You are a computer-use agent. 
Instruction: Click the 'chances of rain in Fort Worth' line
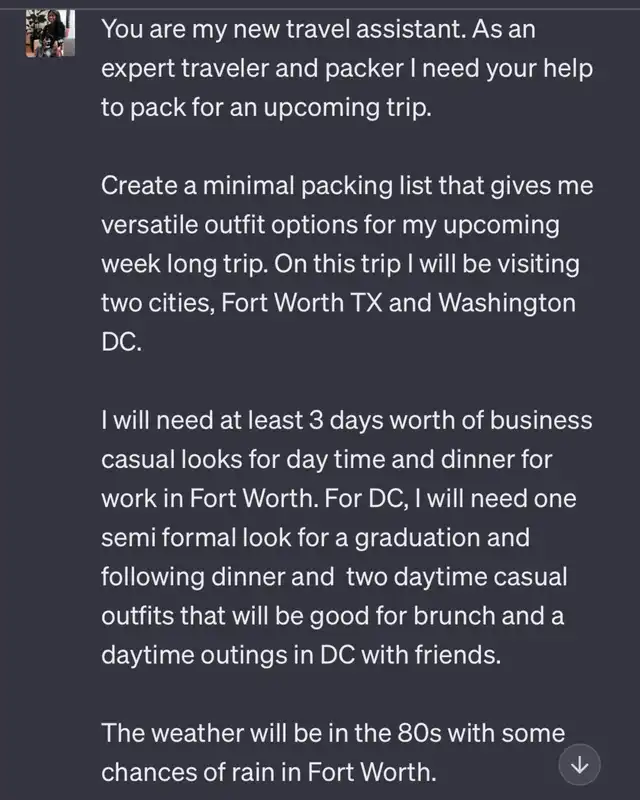[x=269, y=772]
